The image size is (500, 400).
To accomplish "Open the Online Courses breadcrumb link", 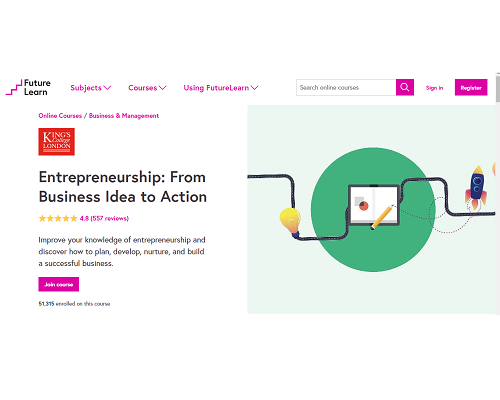I will tap(60, 116).
